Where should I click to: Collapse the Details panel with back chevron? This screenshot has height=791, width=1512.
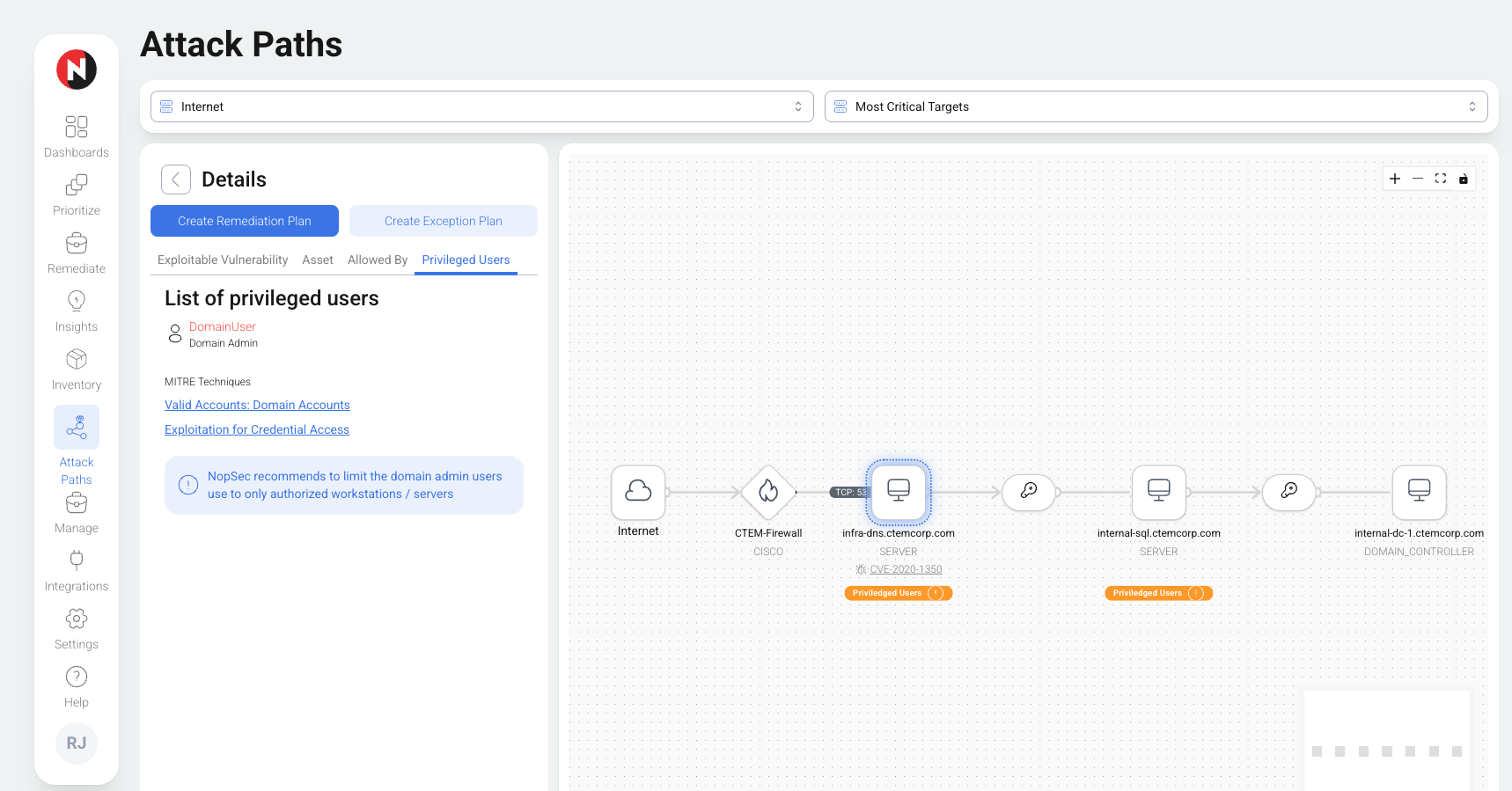point(176,179)
